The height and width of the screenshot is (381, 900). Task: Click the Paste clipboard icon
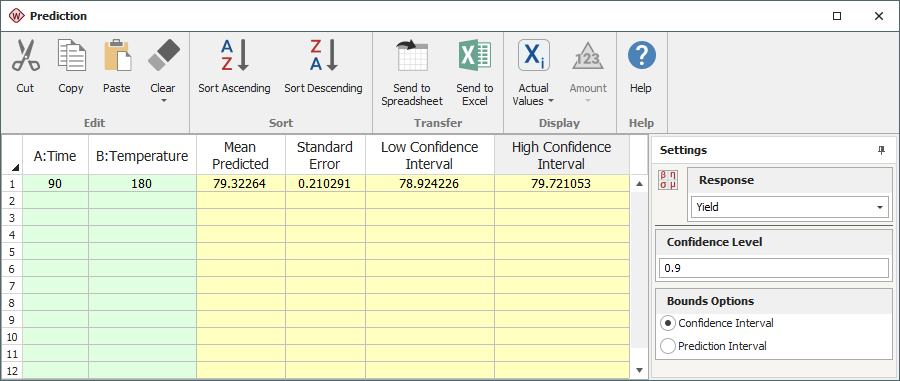[117, 56]
